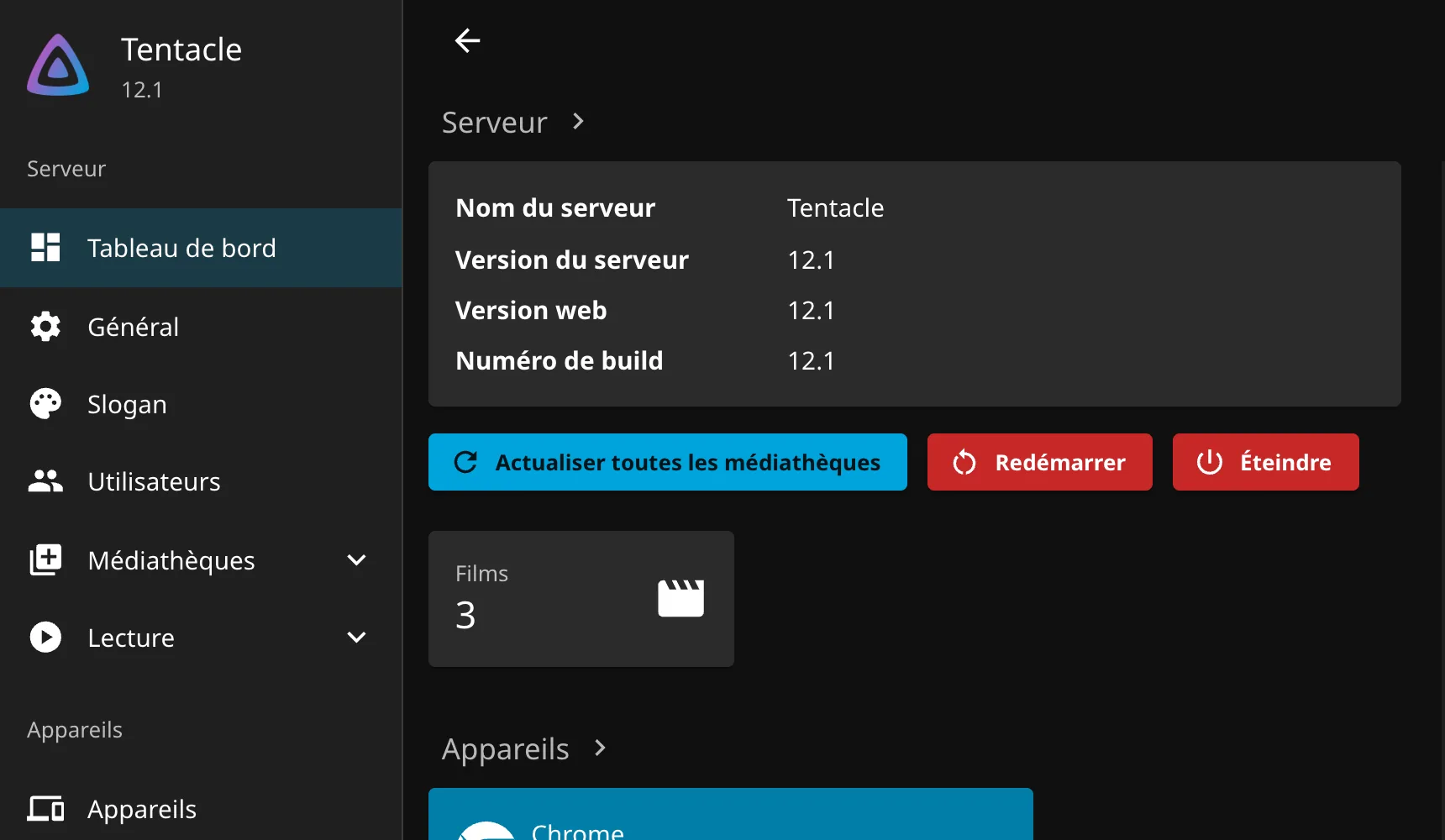
Task: Open the Général settings menu item
Action: (201, 327)
